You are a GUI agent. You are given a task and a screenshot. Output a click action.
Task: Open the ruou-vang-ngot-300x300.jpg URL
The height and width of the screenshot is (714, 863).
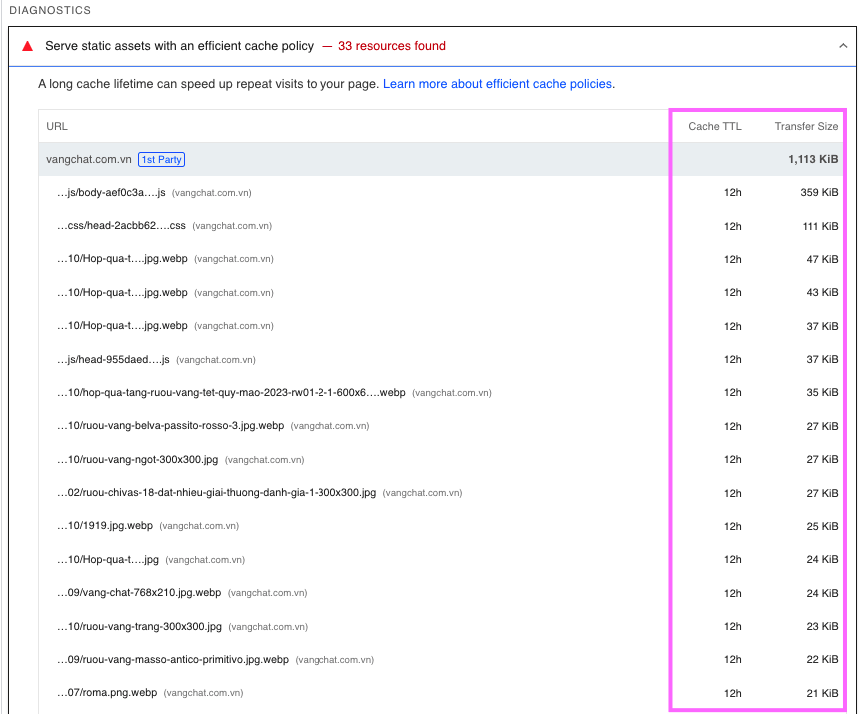point(138,460)
